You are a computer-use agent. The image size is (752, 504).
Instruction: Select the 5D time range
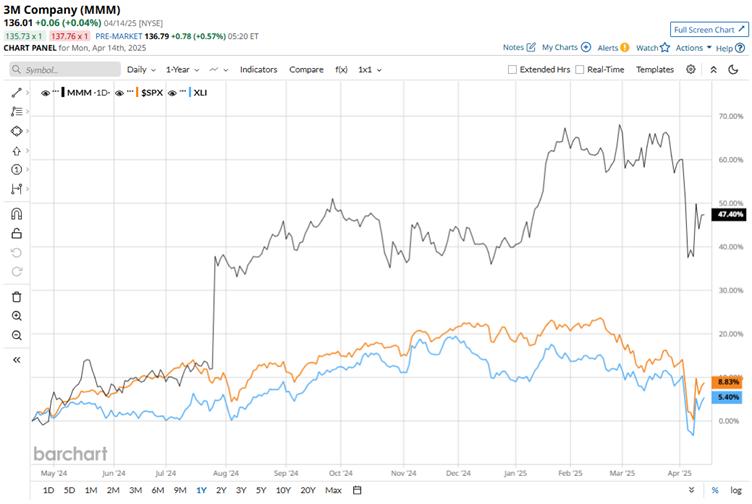tap(70, 490)
